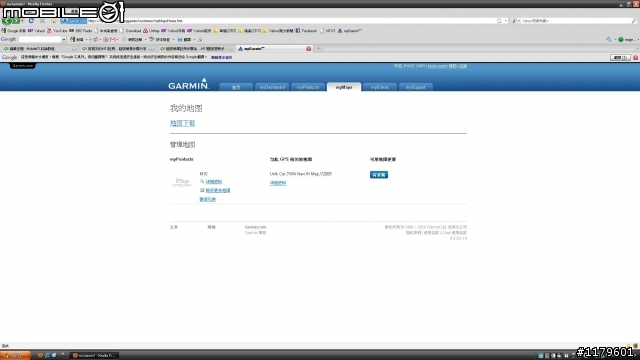Bookmark this page with the star icon
Image resolution: width=640 pixels, height=360 pixels.
pos(499,20)
